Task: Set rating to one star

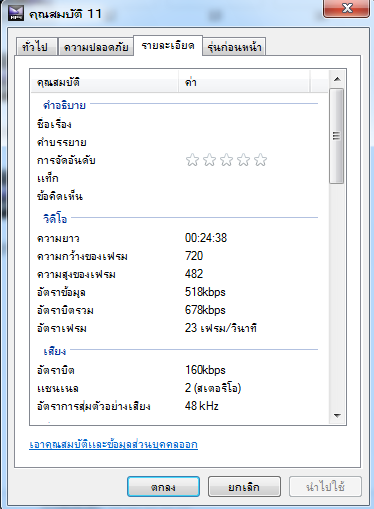Action: [x=192, y=160]
